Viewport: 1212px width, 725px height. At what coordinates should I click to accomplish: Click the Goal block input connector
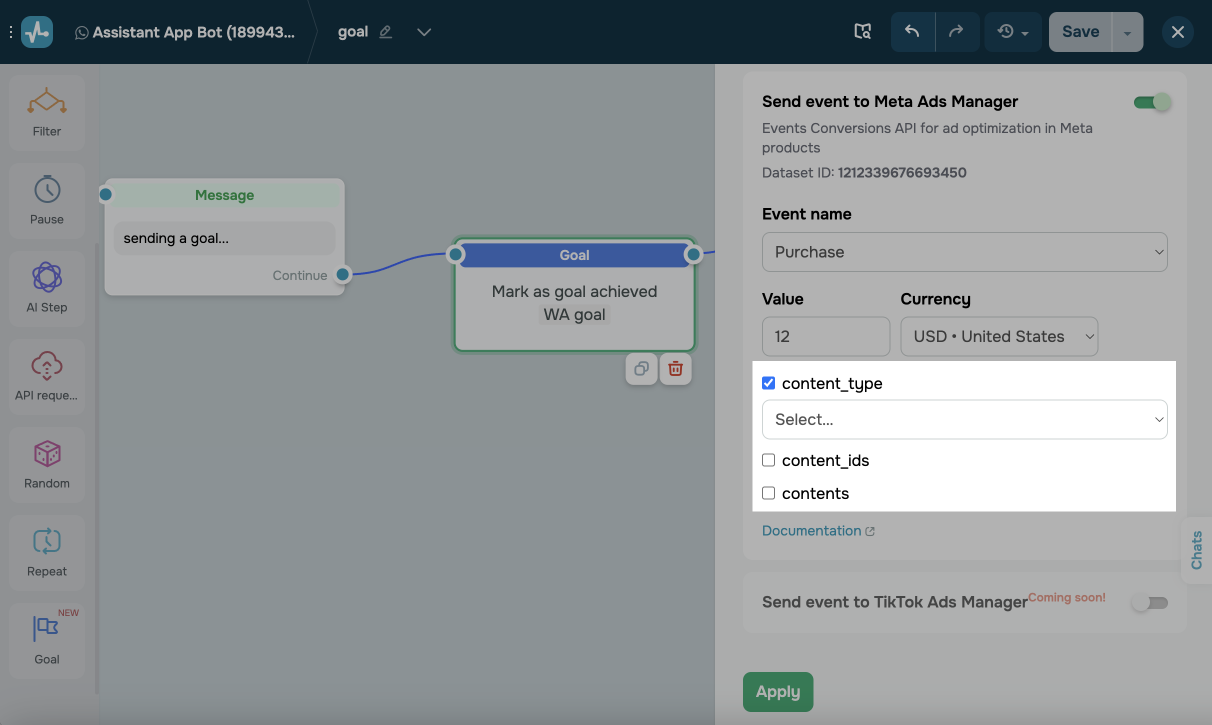[x=456, y=255]
